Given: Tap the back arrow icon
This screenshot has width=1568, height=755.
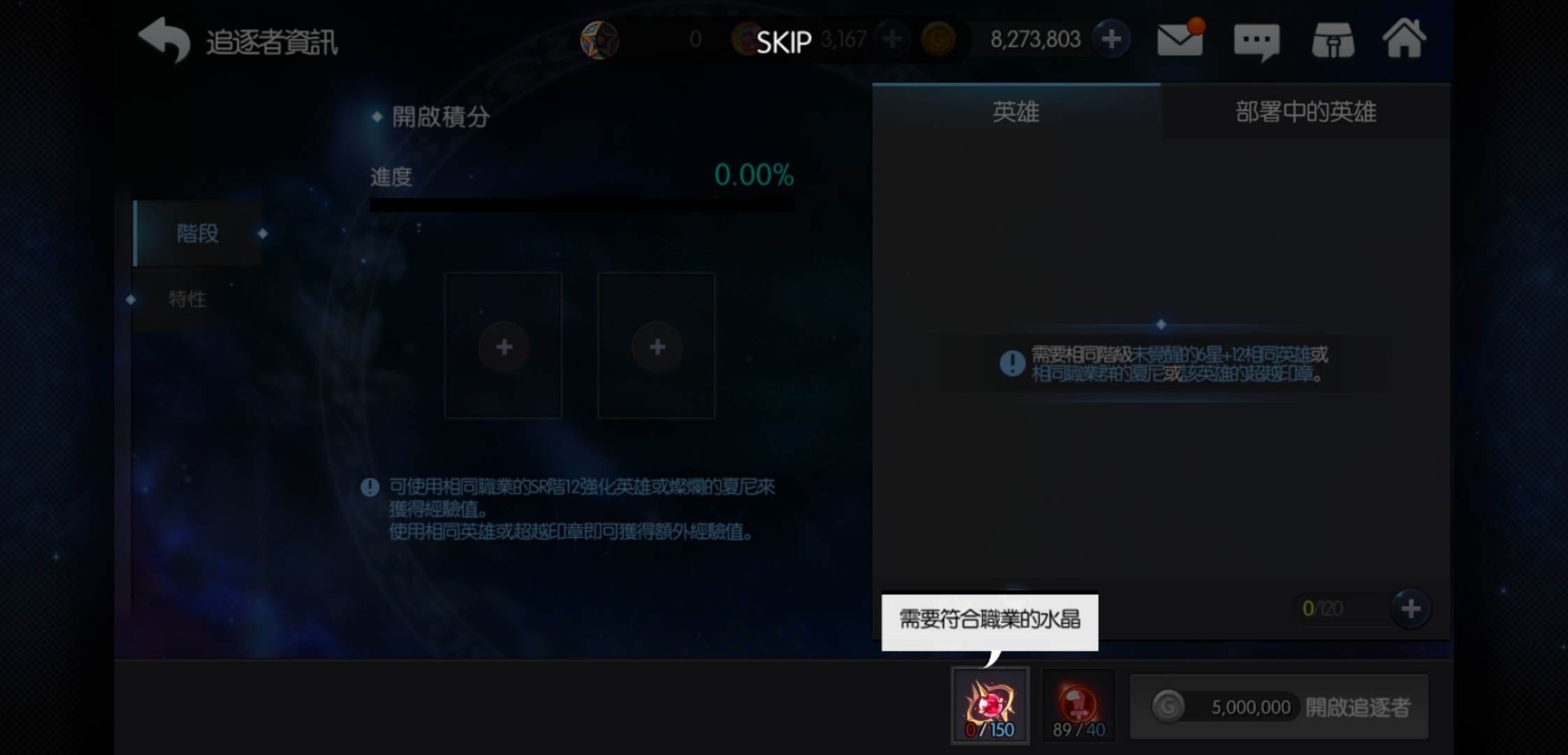Looking at the screenshot, I should click(164, 39).
